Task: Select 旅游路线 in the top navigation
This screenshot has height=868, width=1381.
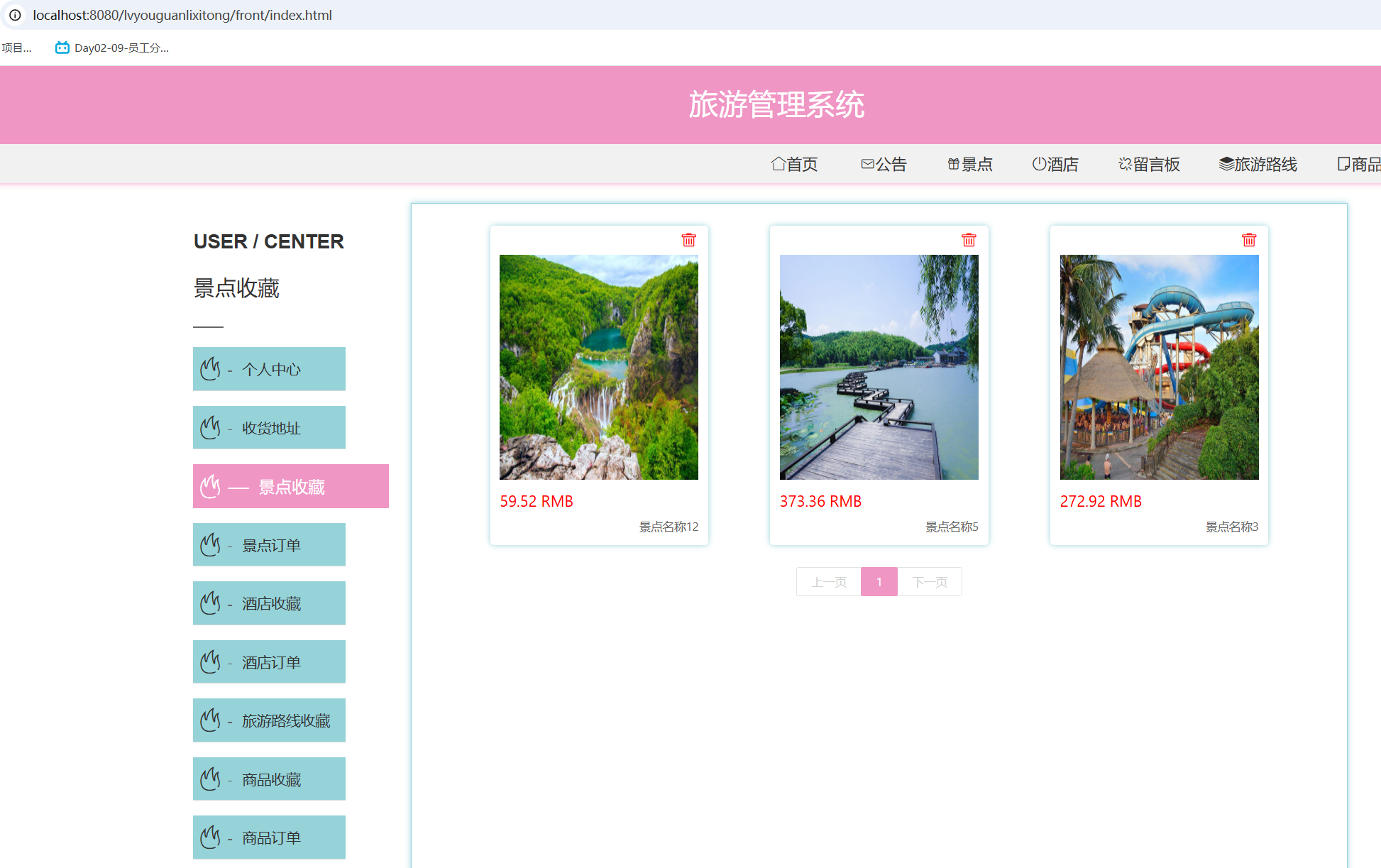Action: coord(1258,164)
